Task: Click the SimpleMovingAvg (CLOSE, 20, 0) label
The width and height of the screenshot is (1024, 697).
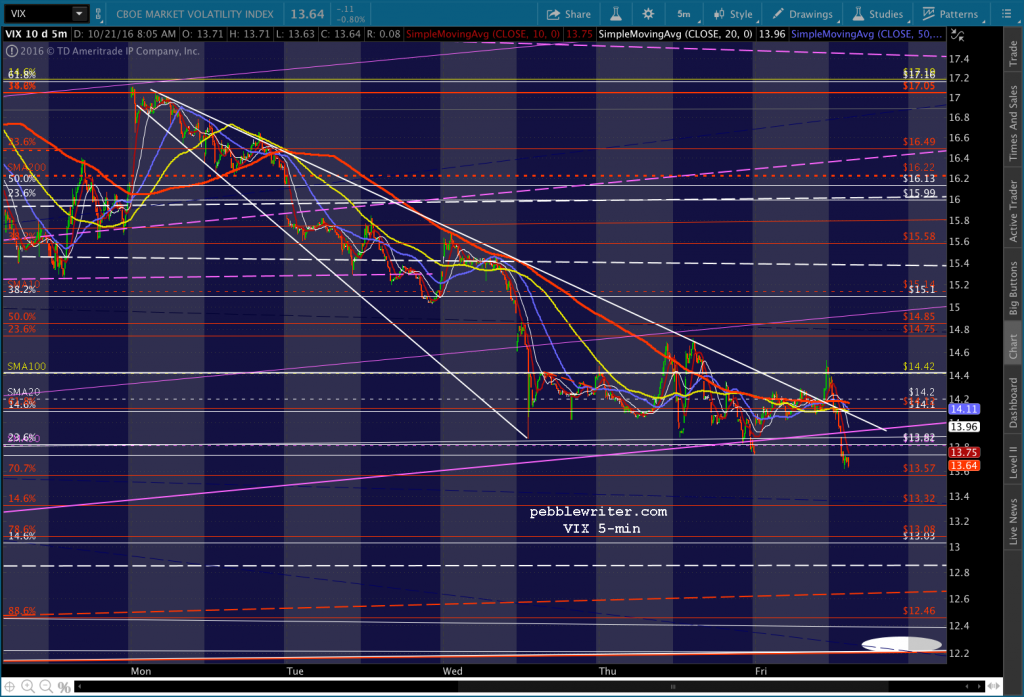Action: [675, 34]
